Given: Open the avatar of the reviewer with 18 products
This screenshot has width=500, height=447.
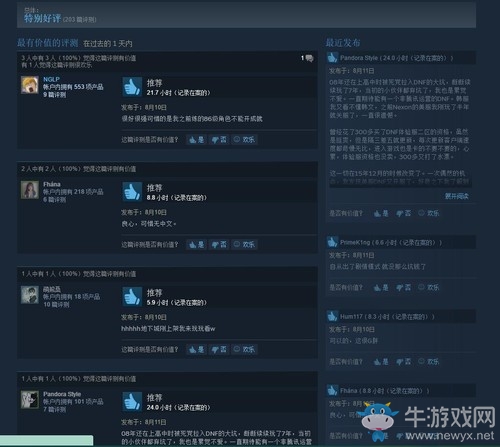Looking at the screenshot, I should 30,295.
